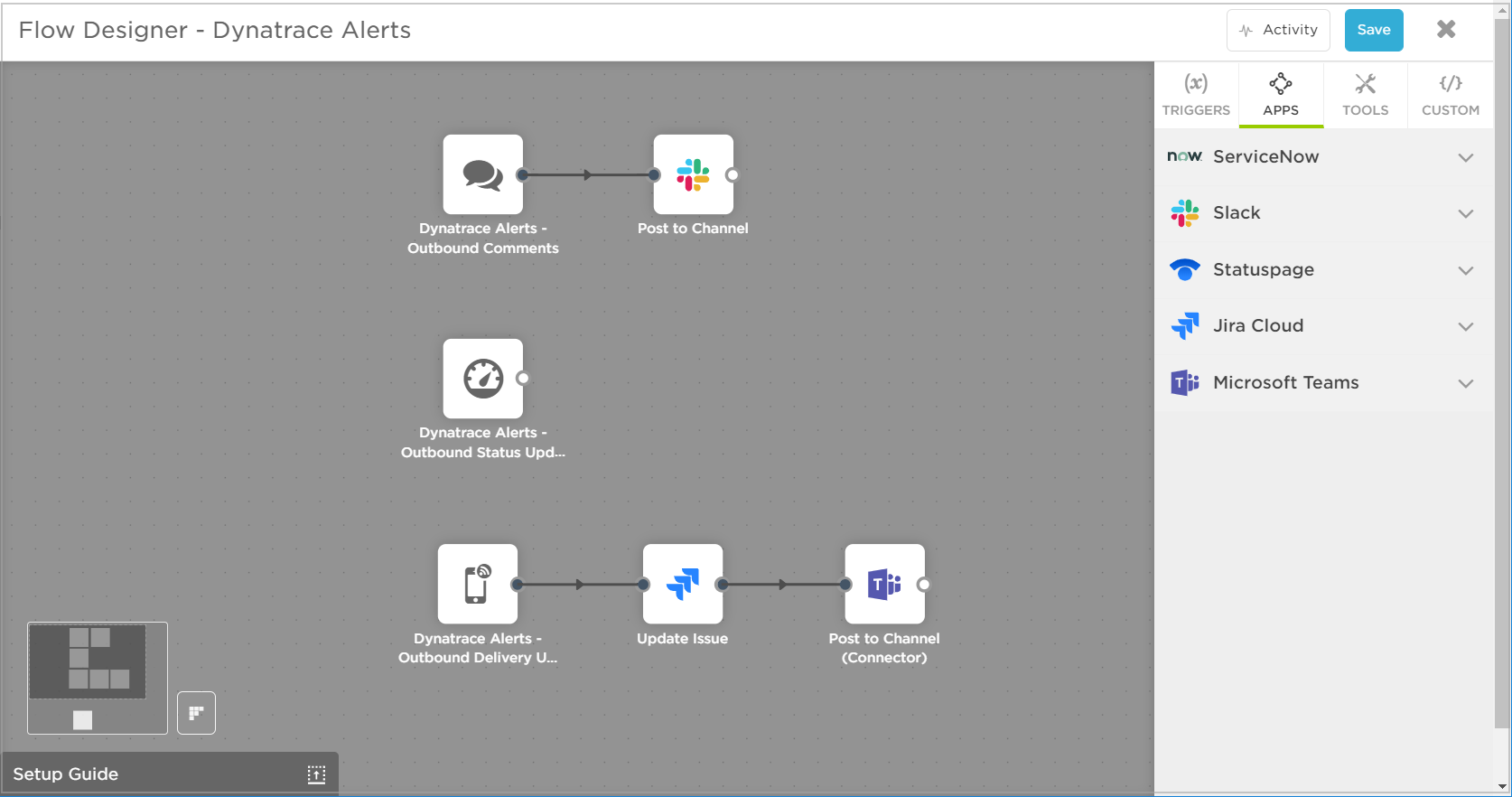Click arrow connecting Update Issue to Teams node
The image size is (1512, 797).
[783, 585]
